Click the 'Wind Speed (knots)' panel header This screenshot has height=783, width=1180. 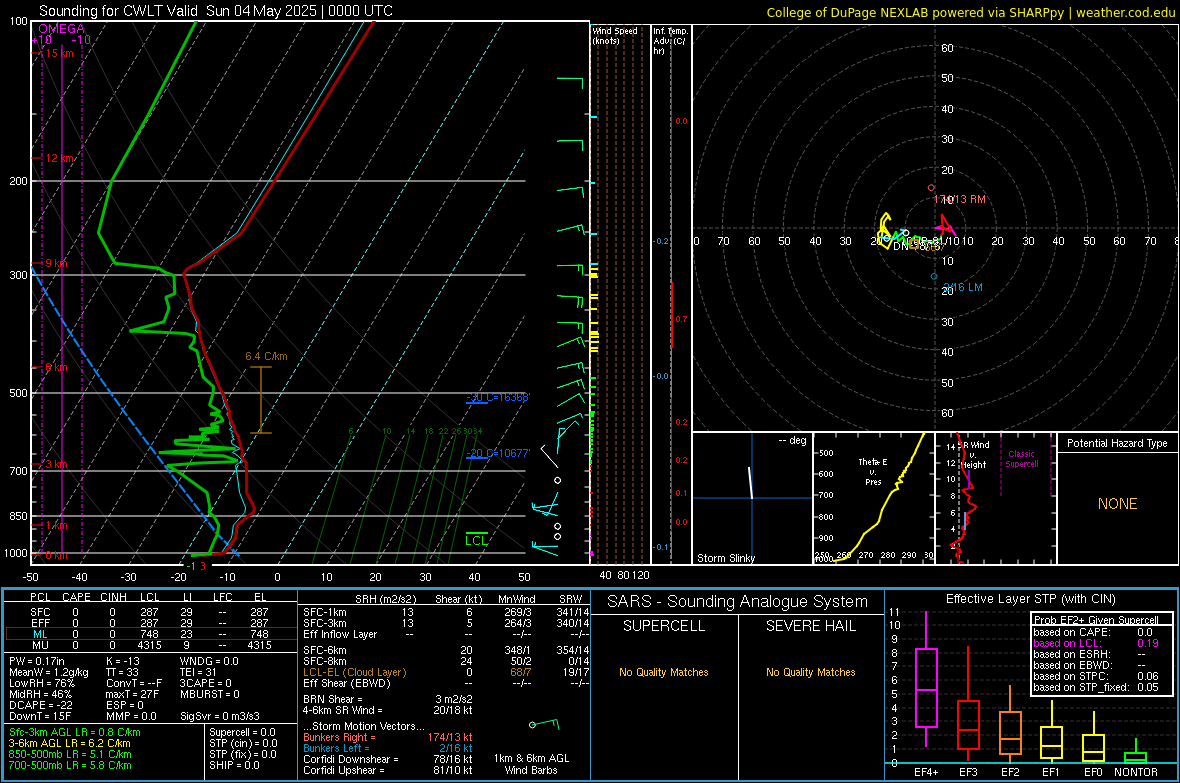coord(615,35)
